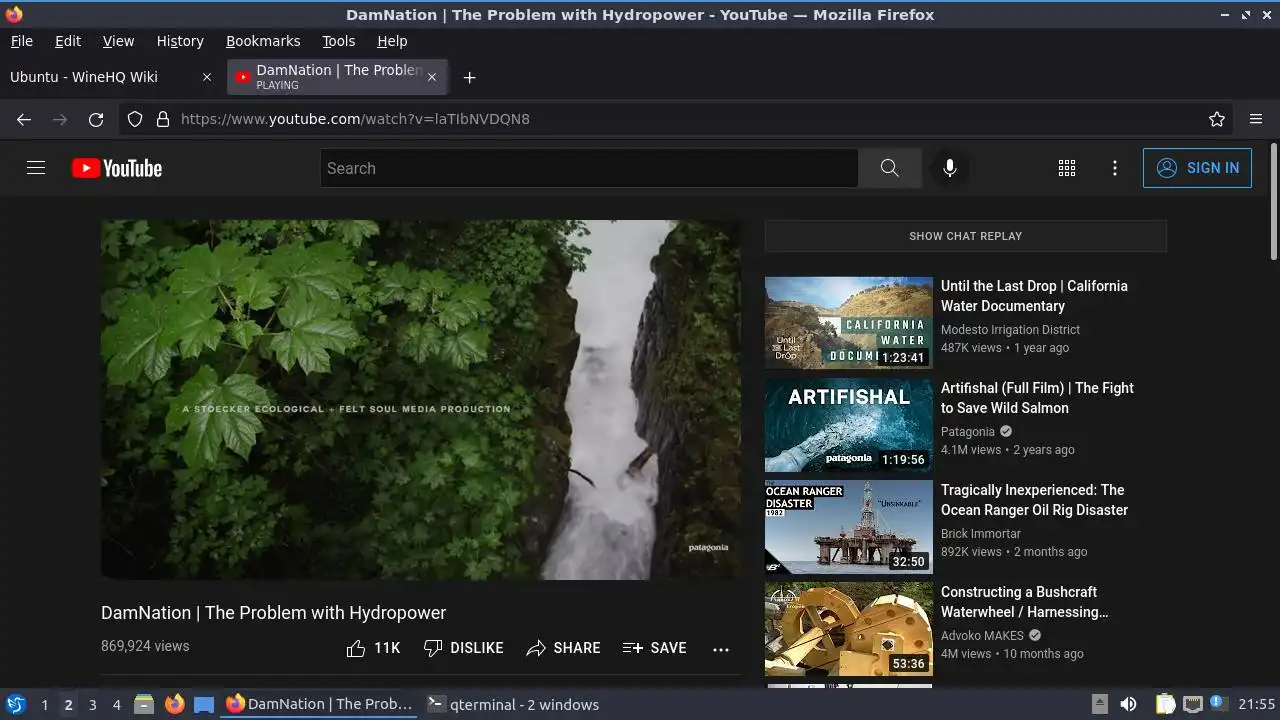Open the file manager launcher in panel

[144, 704]
